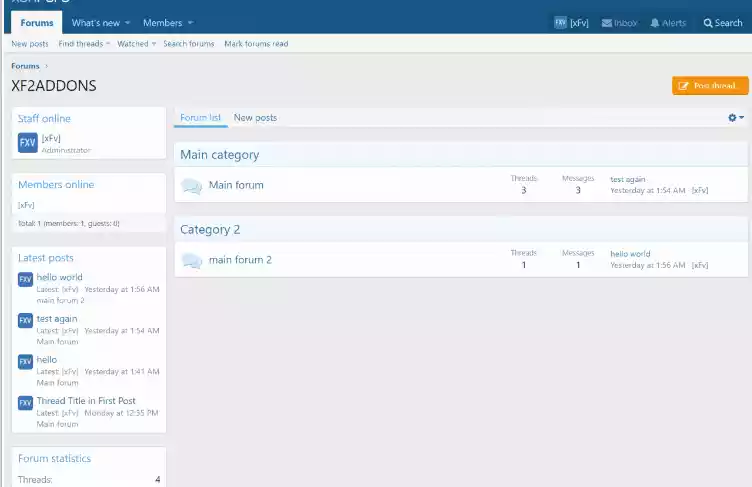Open test again last post in Main forum row
752x487 pixels.
627,179
